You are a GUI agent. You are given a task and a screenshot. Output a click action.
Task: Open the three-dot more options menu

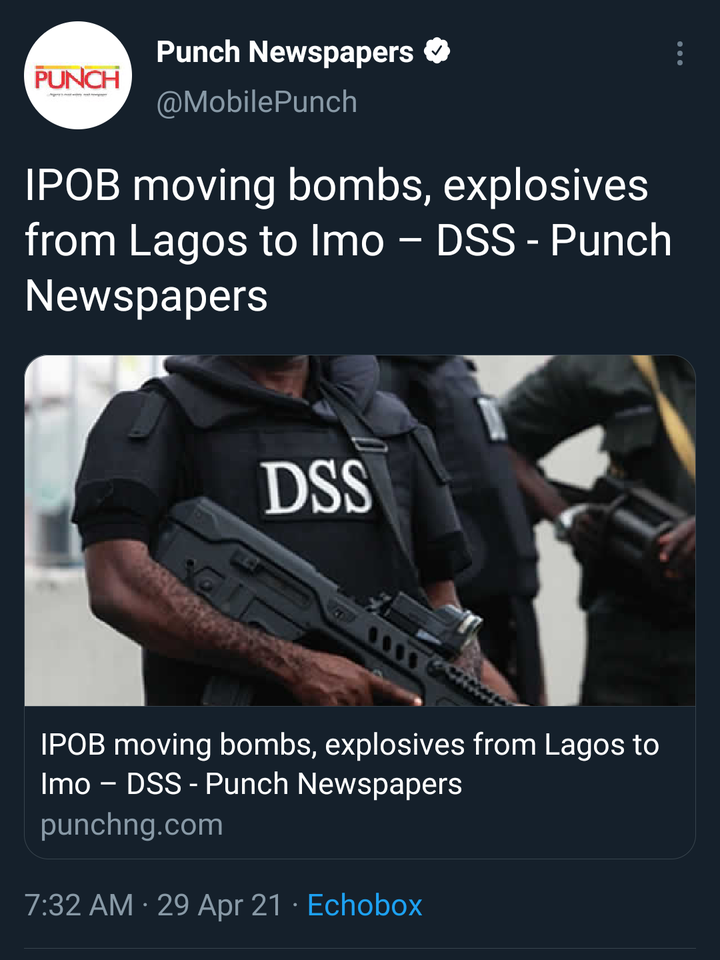pos(680,53)
